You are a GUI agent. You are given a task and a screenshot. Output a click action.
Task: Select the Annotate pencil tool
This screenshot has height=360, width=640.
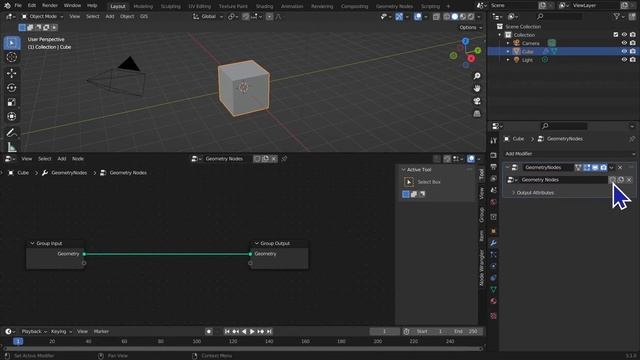[12, 133]
